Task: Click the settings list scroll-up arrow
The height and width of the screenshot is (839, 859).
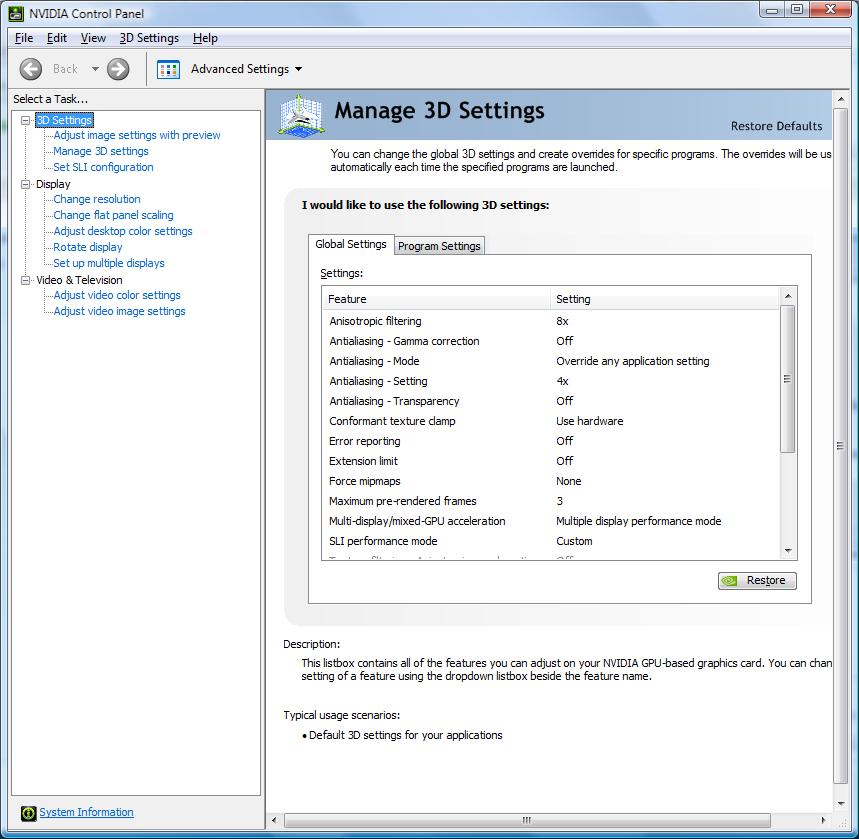Action: tap(788, 296)
